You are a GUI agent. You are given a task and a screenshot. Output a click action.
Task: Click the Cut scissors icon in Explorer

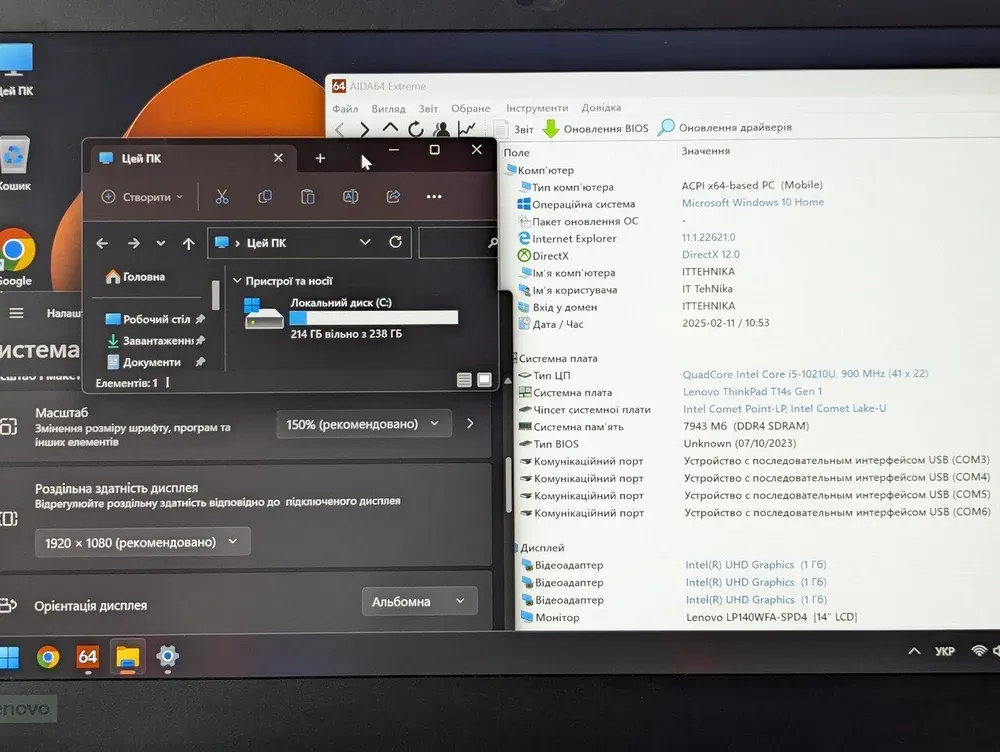point(222,197)
